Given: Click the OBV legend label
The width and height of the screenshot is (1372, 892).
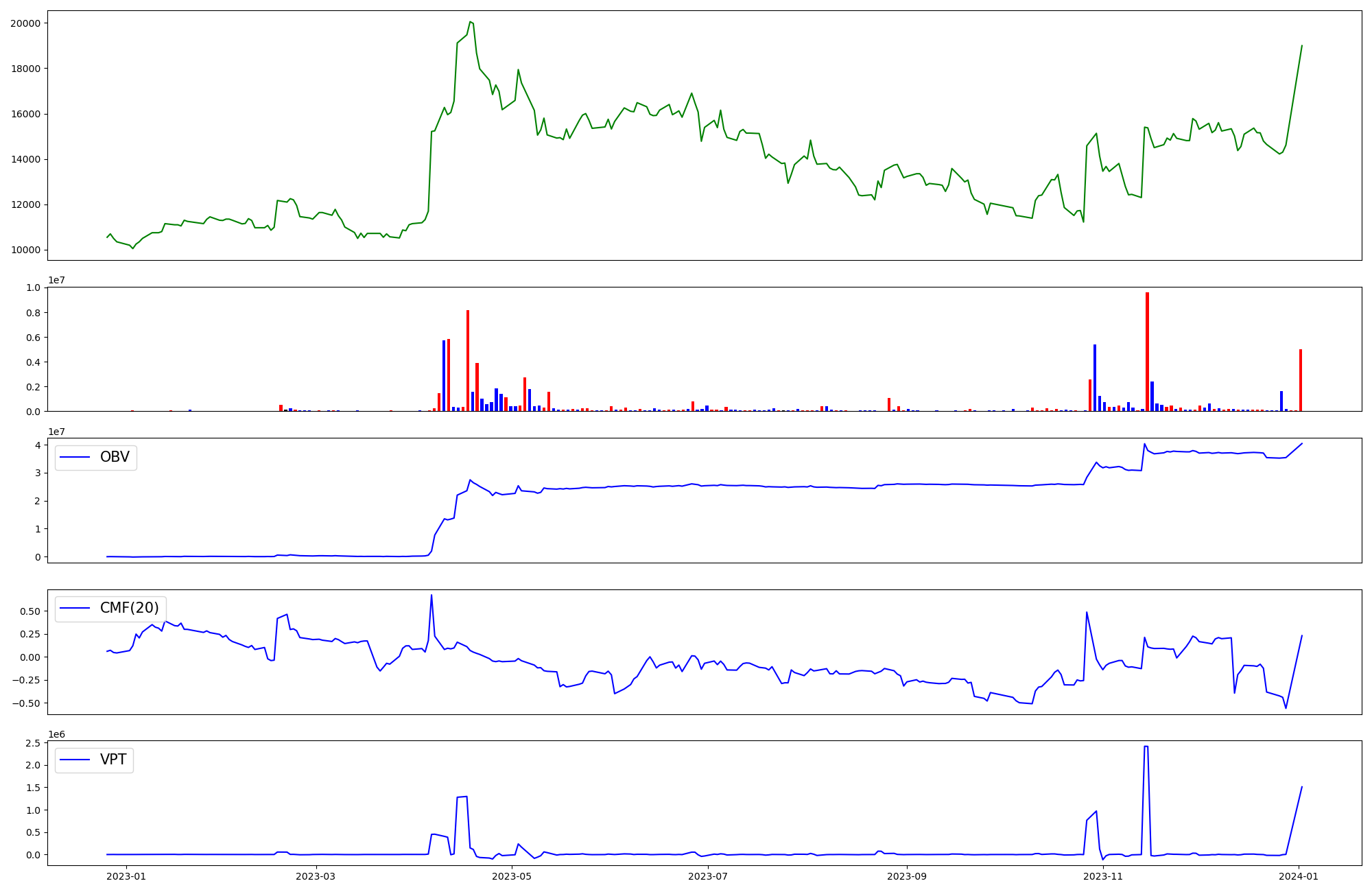Looking at the screenshot, I should coord(115,457).
